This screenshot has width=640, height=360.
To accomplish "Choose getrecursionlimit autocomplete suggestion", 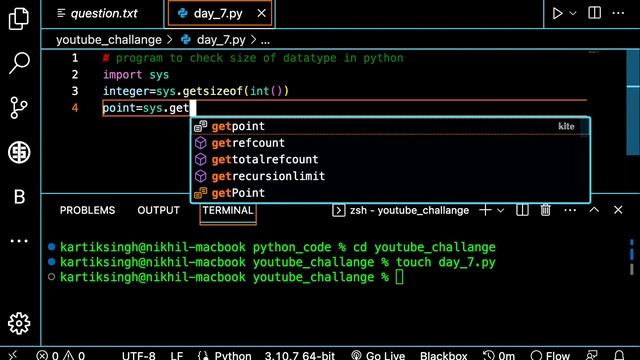I will click(390, 176).
